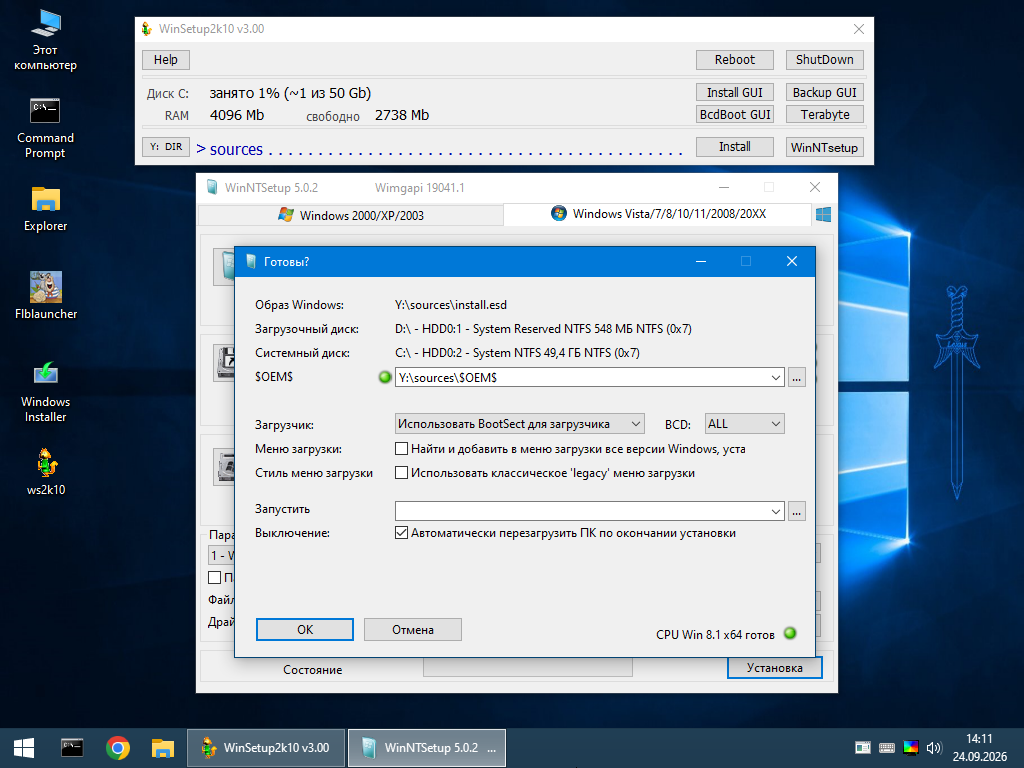Screen dimensions: 1024x768
Task: Click the Terabyte button
Action: click(x=825, y=114)
